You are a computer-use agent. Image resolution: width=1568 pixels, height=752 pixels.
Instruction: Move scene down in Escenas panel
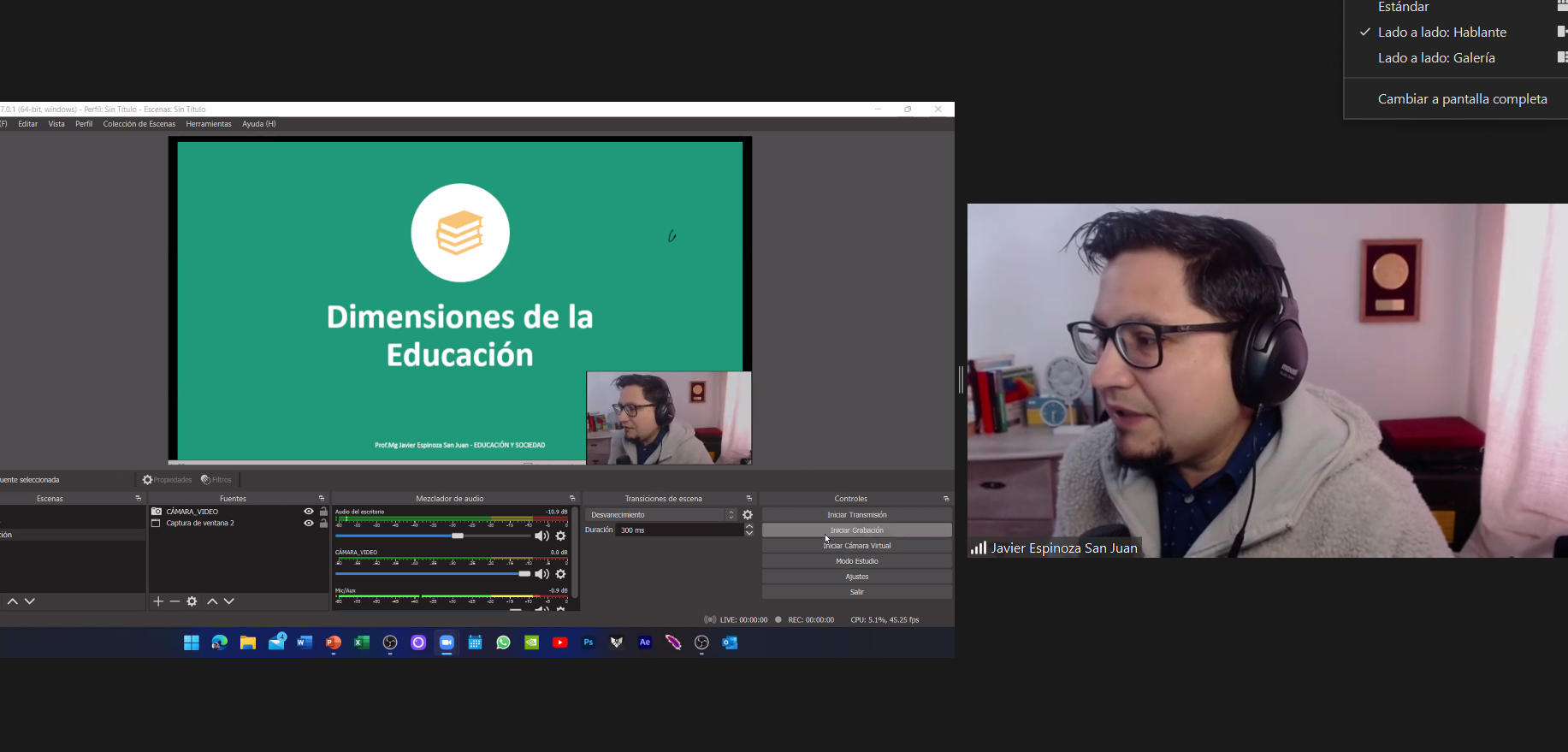coord(30,601)
